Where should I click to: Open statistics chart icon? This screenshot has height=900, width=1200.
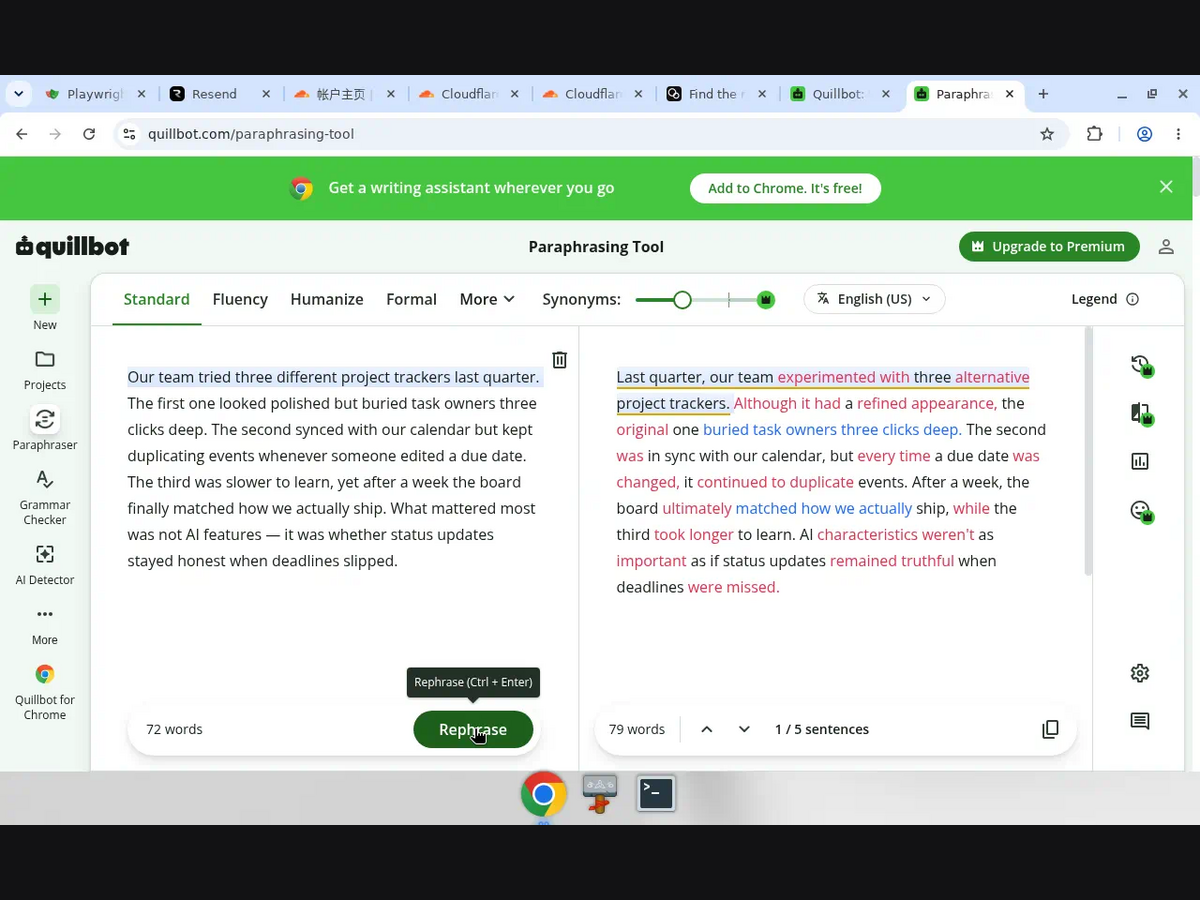click(1140, 461)
